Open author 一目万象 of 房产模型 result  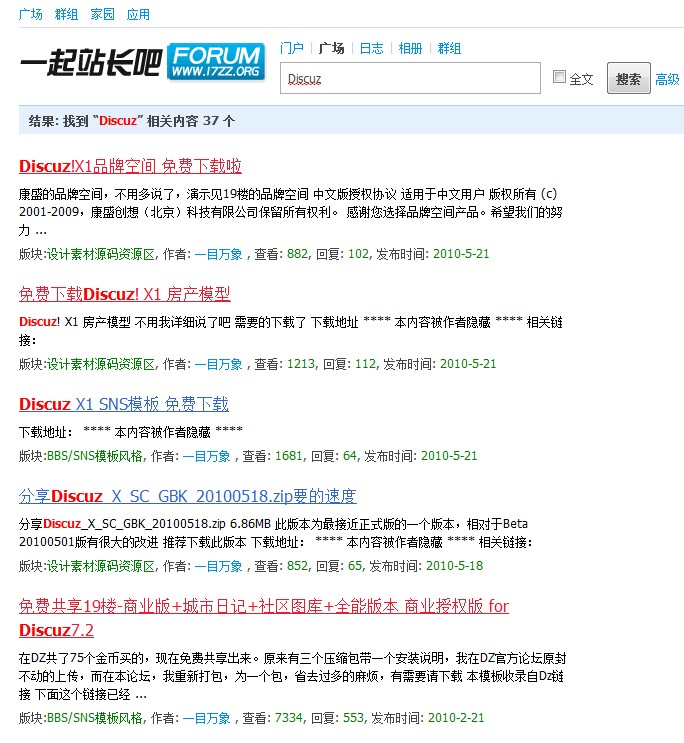click(218, 364)
